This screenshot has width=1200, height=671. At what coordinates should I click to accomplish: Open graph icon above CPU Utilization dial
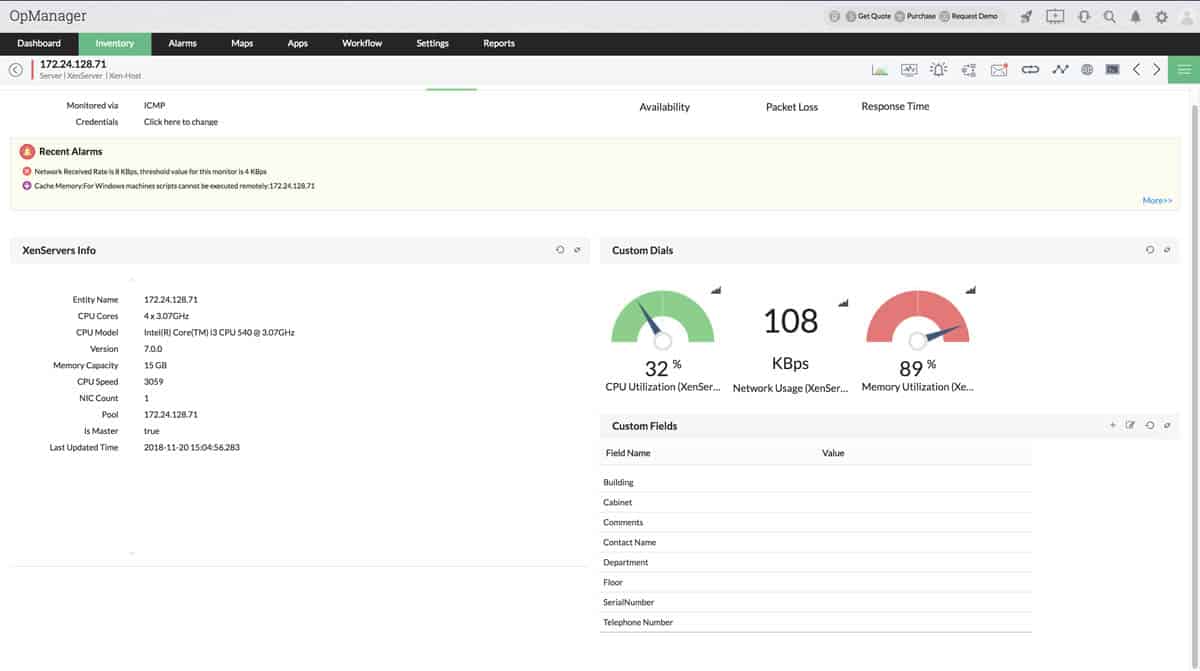click(716, 290)
